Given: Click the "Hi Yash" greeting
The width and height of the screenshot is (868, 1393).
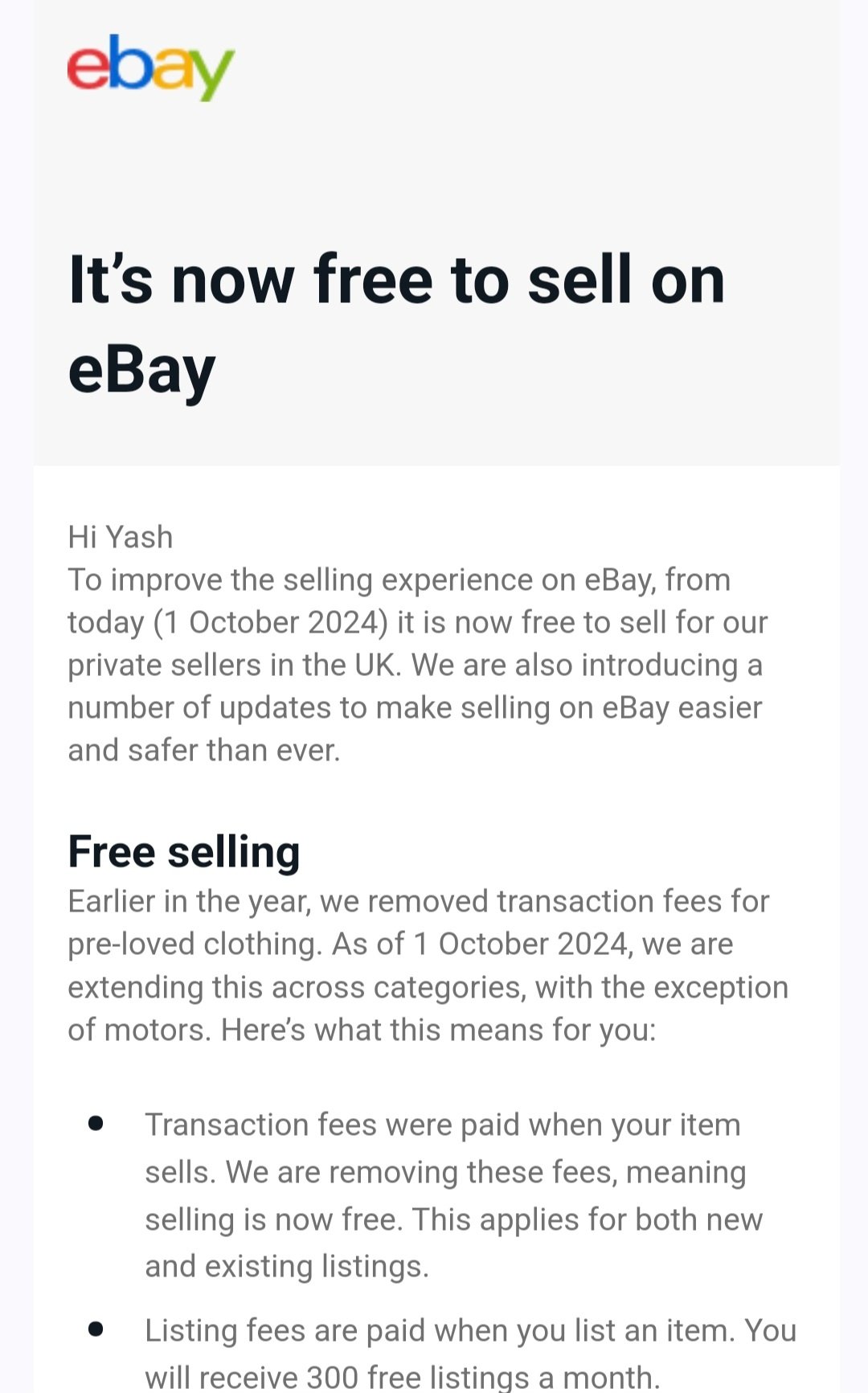Looking at the screenshot, I should pos(121,537).
